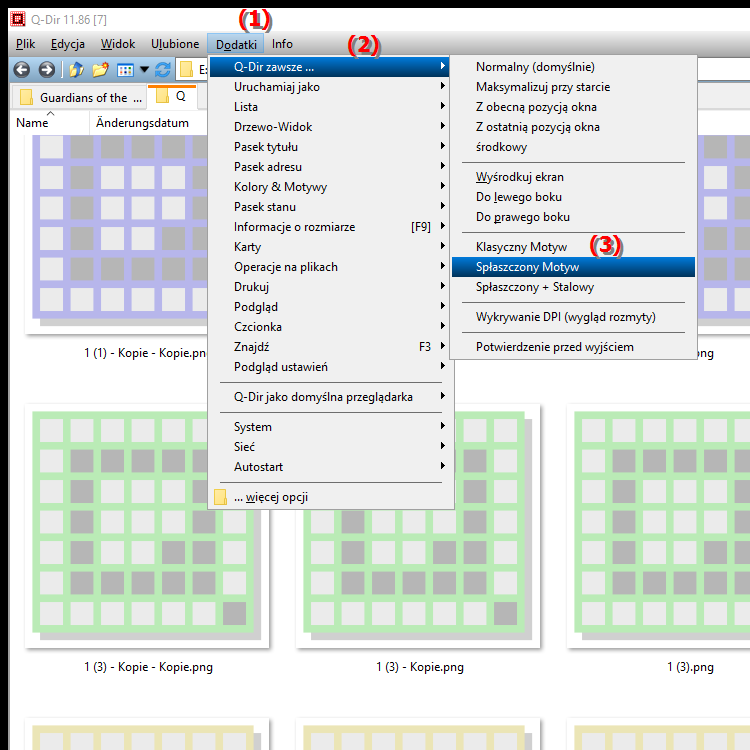
Task: Open the 'Czcionka' submenu
Action: point(329,327)
